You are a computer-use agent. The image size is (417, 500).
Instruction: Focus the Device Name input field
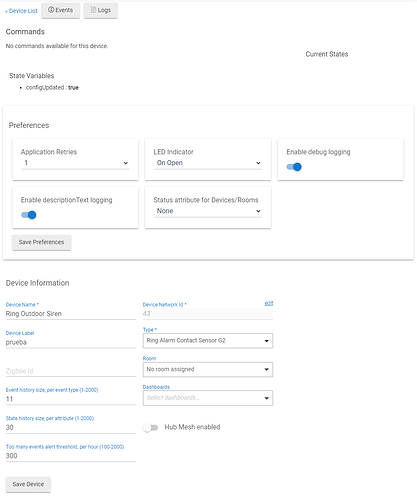tap(71, 314)
